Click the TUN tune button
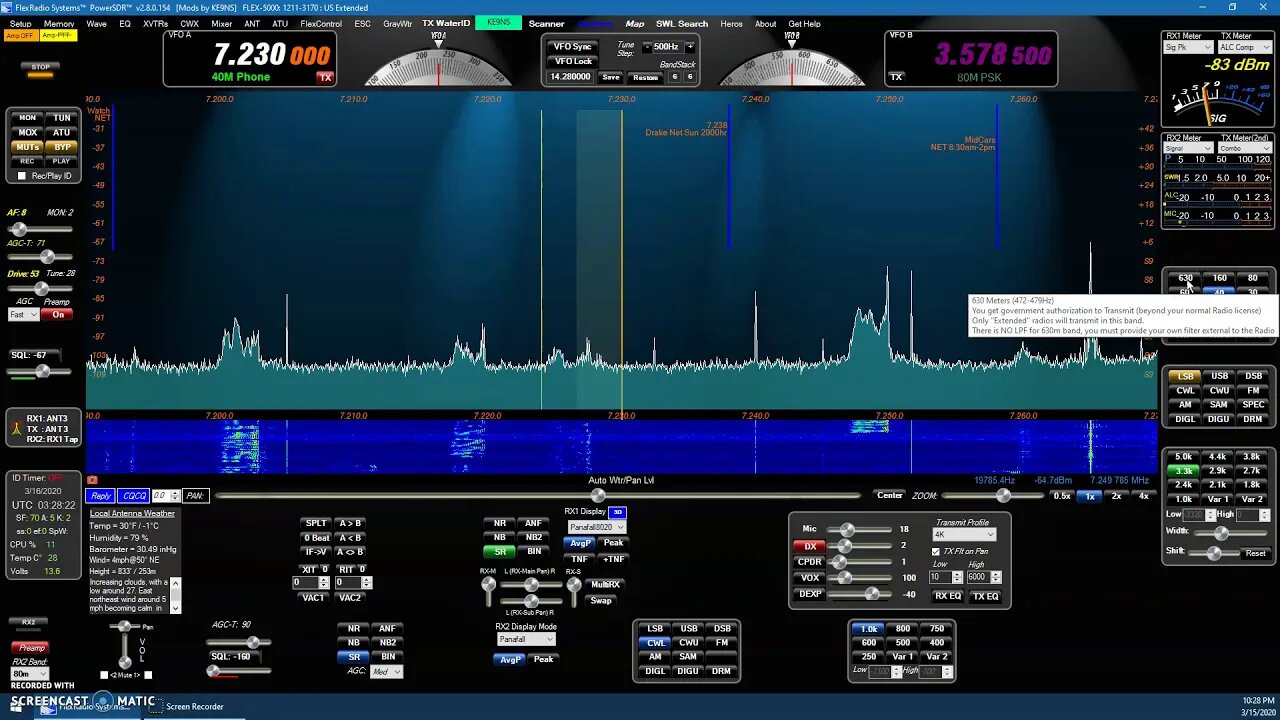The image size is (1280, 720). coord(62,118)
